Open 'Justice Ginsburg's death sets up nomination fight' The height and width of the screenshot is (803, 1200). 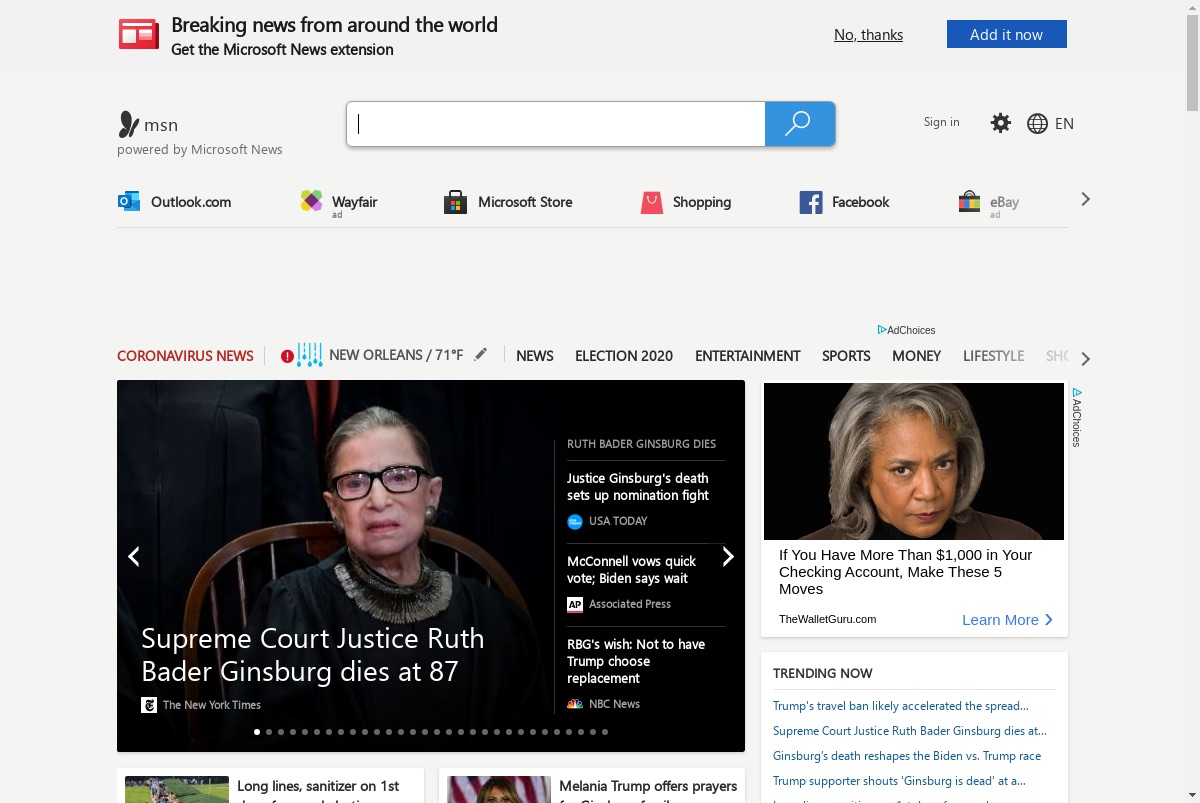(638, 487)
